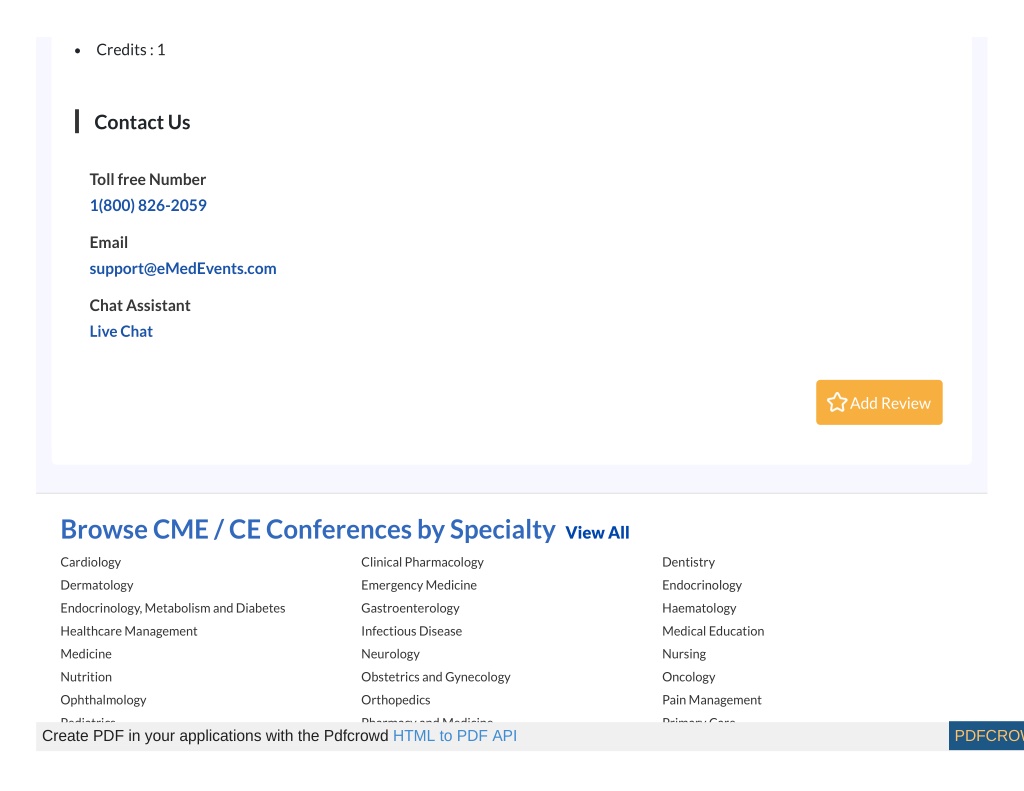
Task: Choose Healthcare Management specialty
Action: coord(129,631)
